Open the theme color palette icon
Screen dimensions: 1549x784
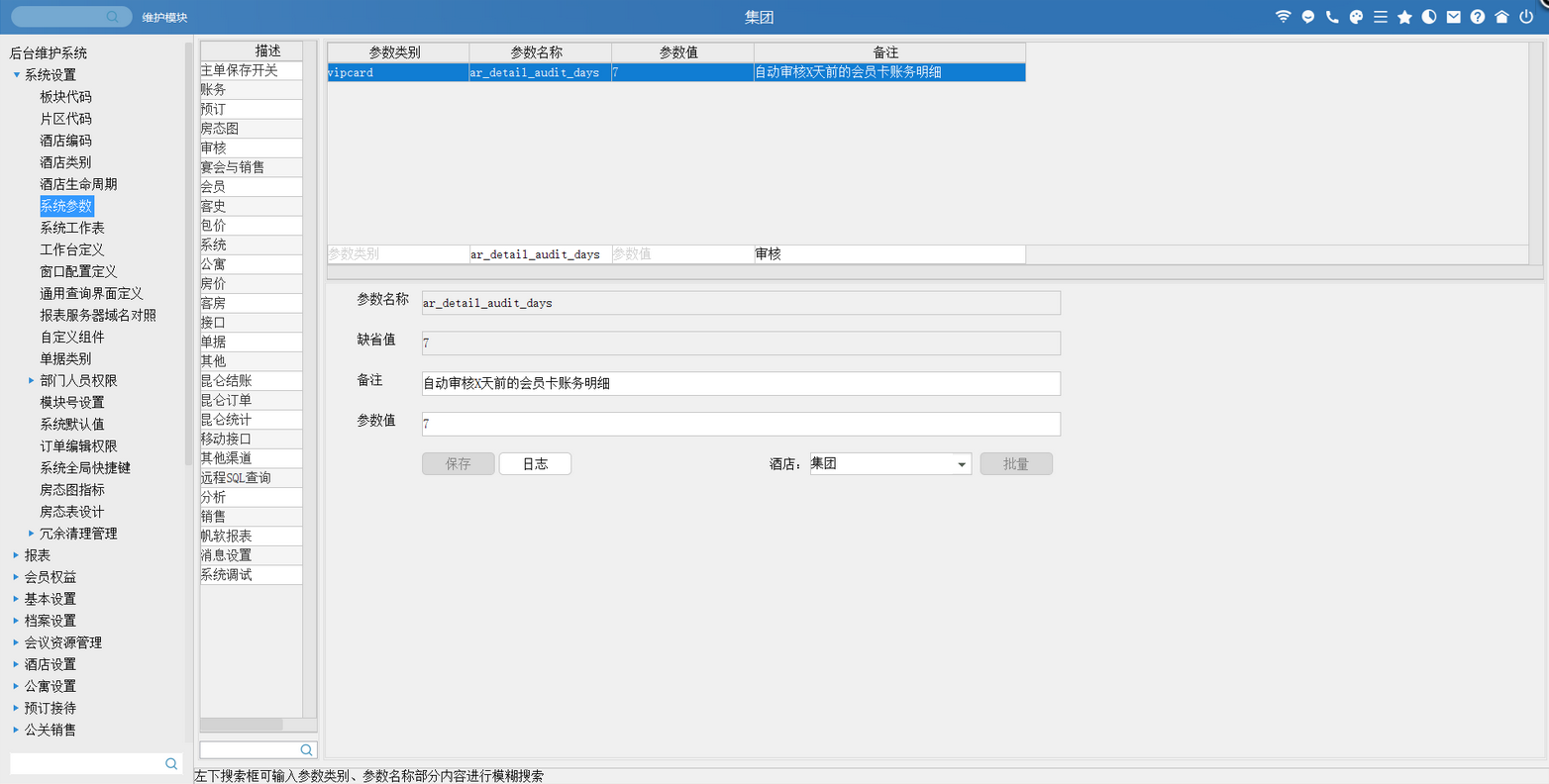tap(1357, 17)
